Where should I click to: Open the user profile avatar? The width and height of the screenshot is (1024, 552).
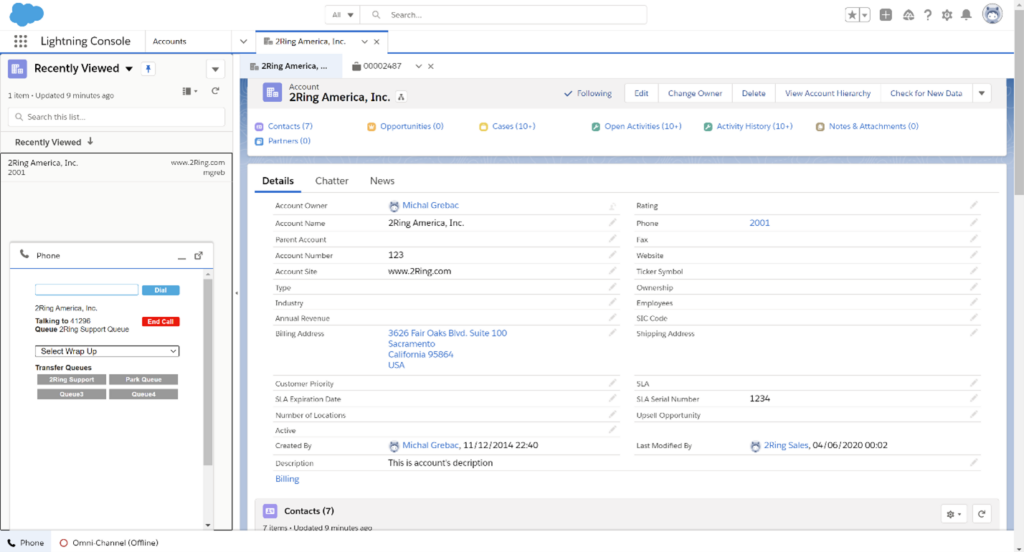coord(992,14)
